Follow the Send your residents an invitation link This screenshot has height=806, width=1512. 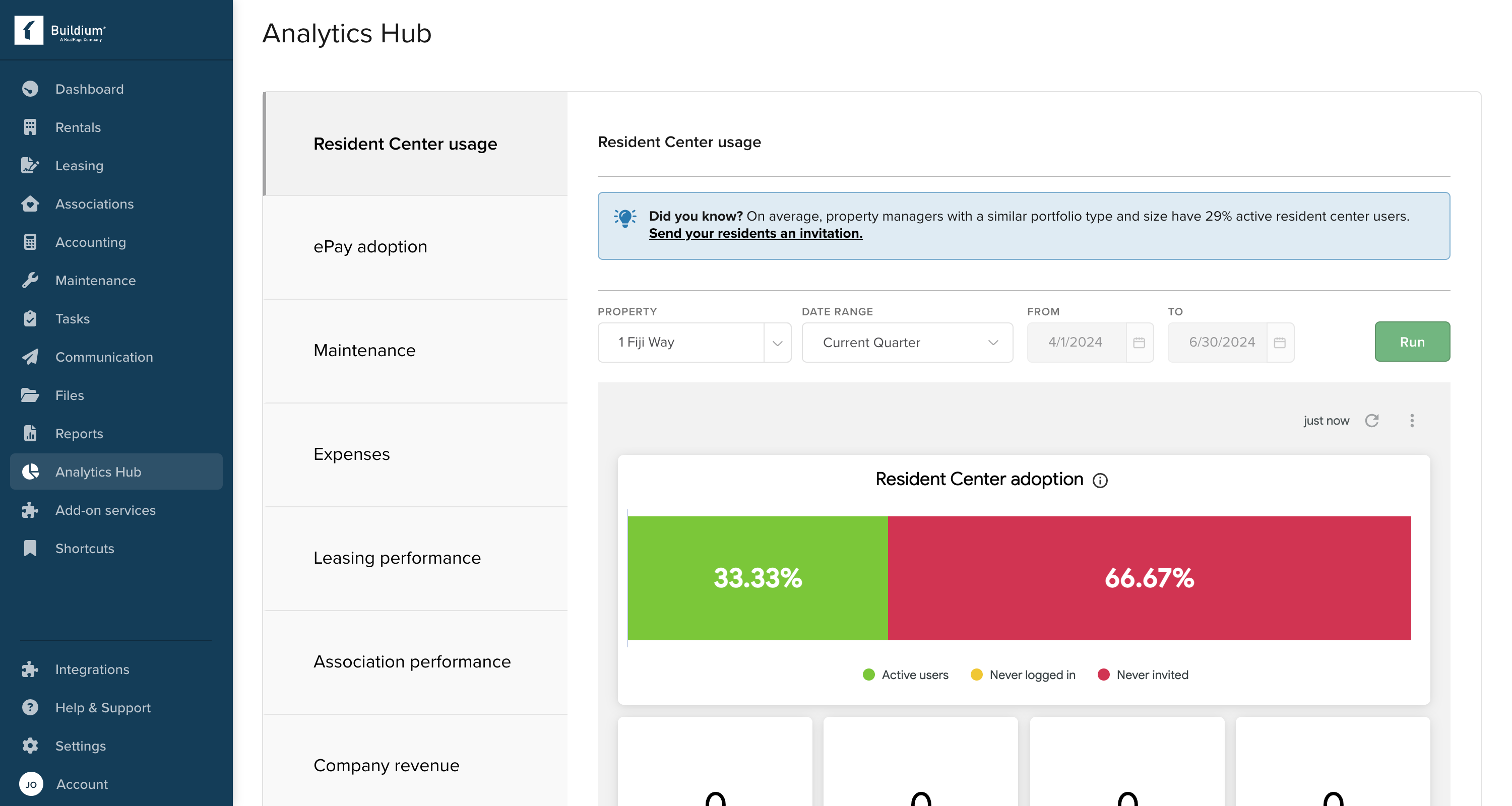coord(755,233)
